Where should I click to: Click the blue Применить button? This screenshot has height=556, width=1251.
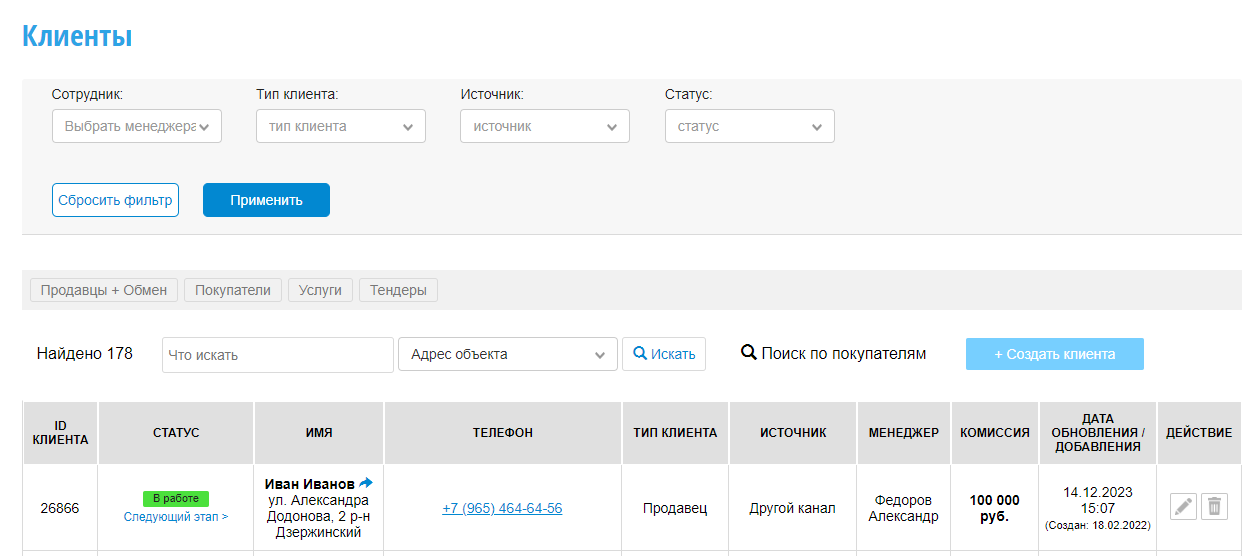tap(266, 200)
